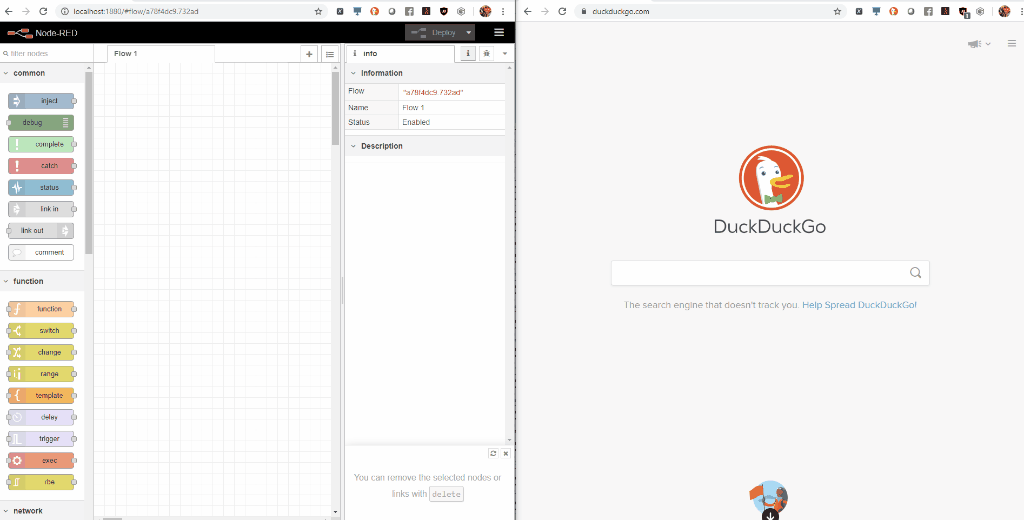Add a new flow with plus button
The width and height of the screenshot is (1024, 520).
[310, 54]
